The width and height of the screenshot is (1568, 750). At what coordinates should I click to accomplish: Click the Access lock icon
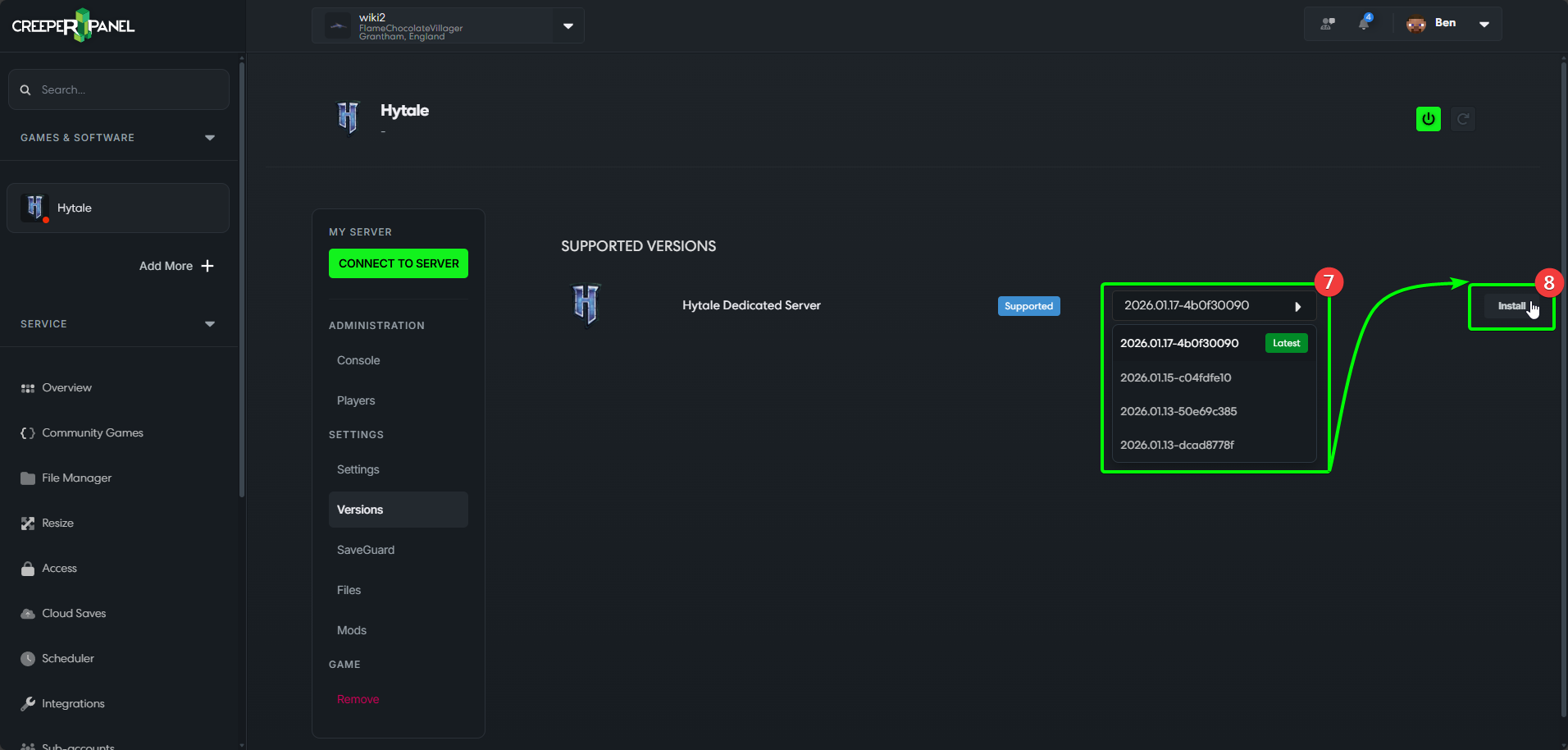click(28, 569)
